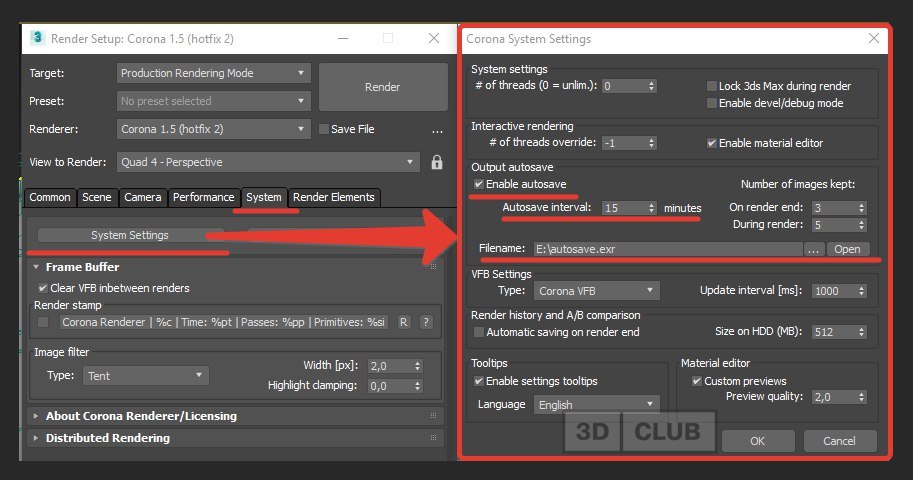
Task: Open the Target dropdown Production Rendering Mode
Action: [213, 73]
